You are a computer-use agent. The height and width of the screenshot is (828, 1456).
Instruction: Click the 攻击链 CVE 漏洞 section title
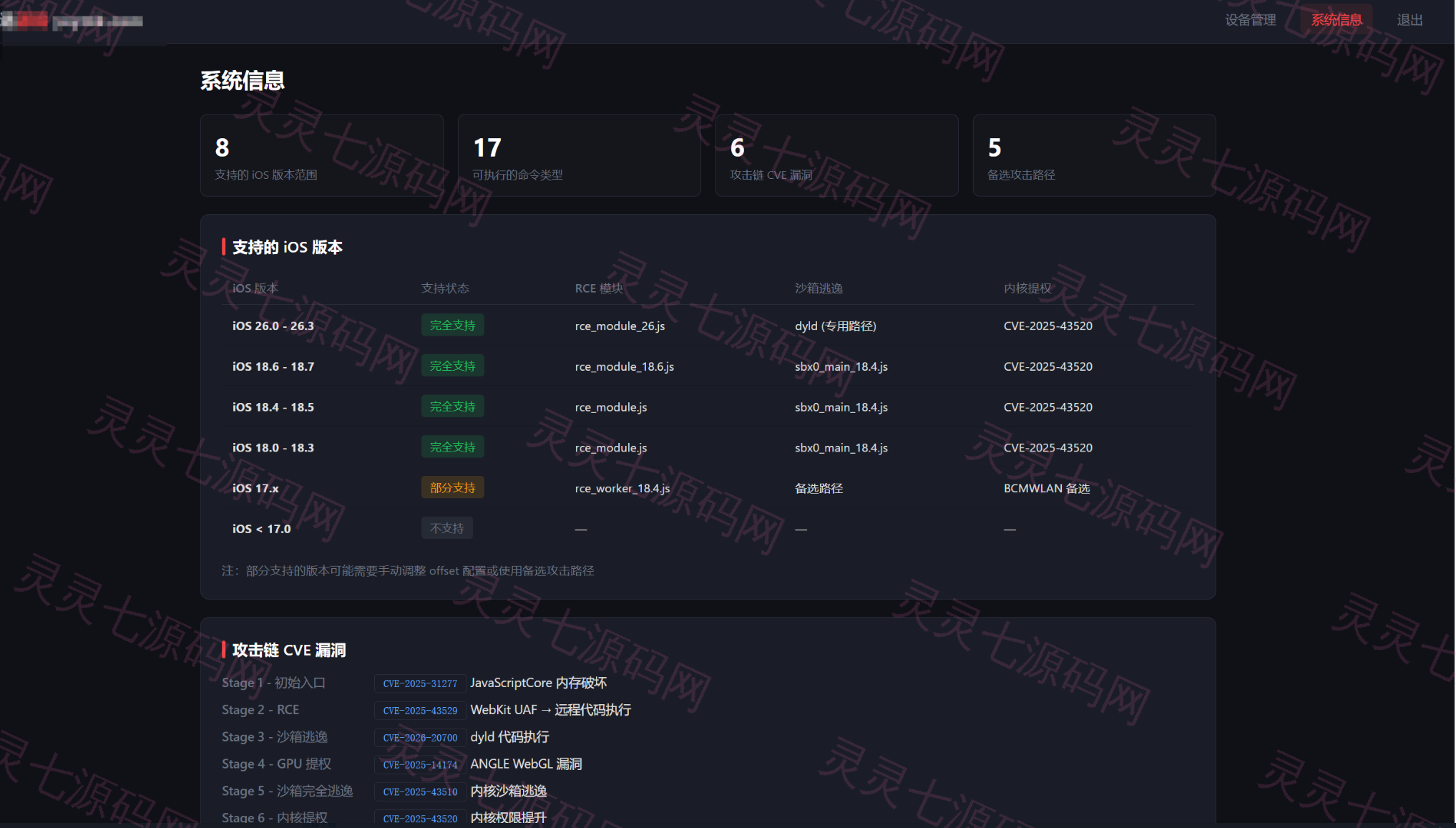pos(288,650)
